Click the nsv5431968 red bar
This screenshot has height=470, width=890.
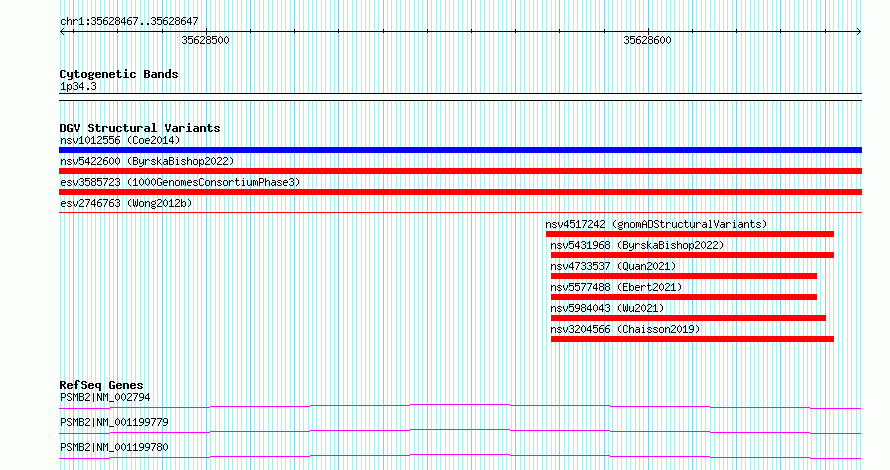pos(692,255)
